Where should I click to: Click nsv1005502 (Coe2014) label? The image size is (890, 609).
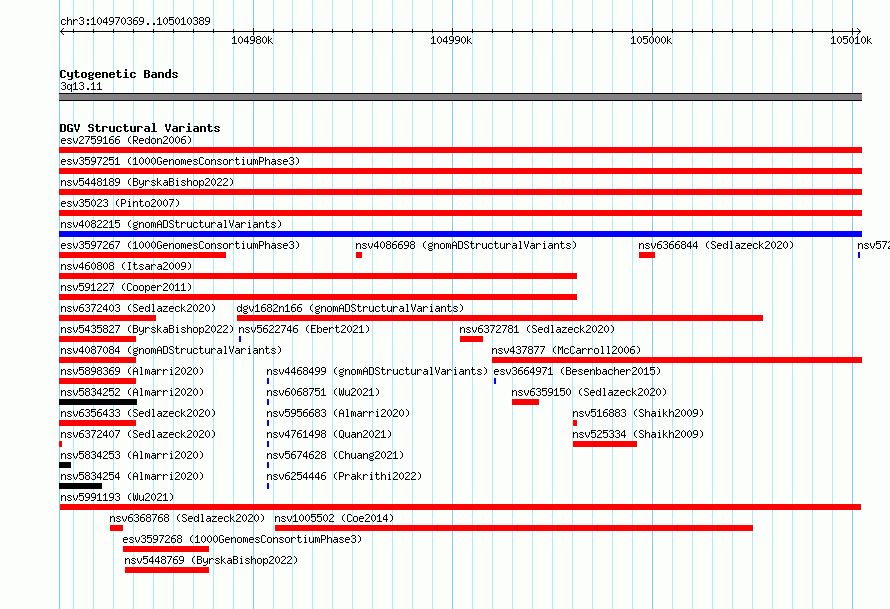click(x=334, y=518)
